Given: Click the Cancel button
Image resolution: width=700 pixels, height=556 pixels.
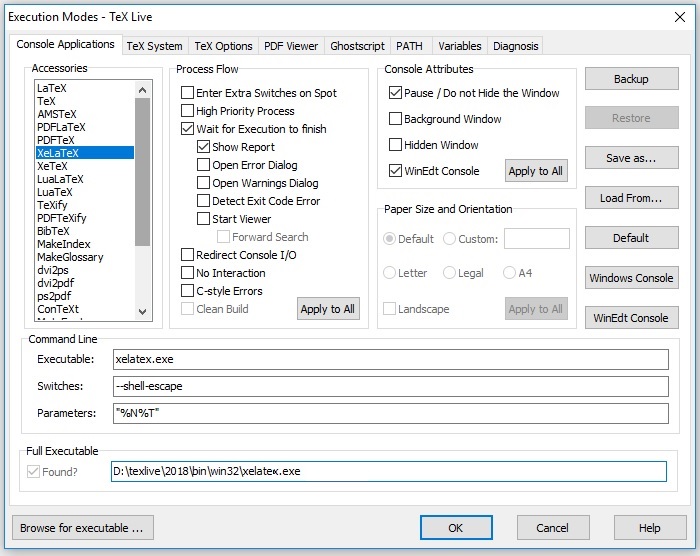Looking at the screenshot, I should pyautogui.click(x=553, y=528).
